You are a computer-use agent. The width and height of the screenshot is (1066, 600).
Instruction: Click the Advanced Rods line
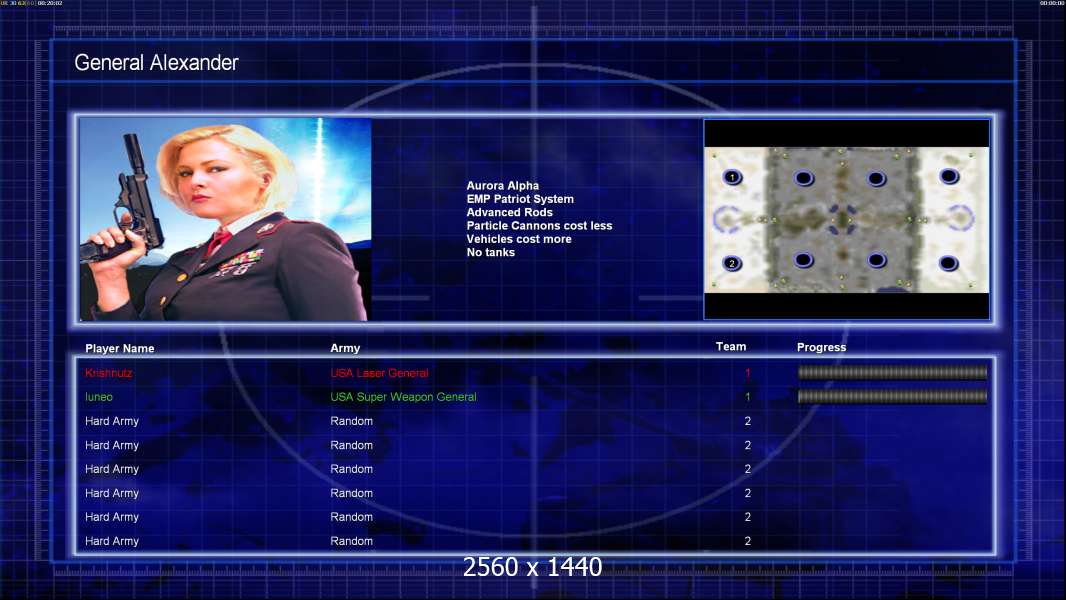(x=509, y=212)
